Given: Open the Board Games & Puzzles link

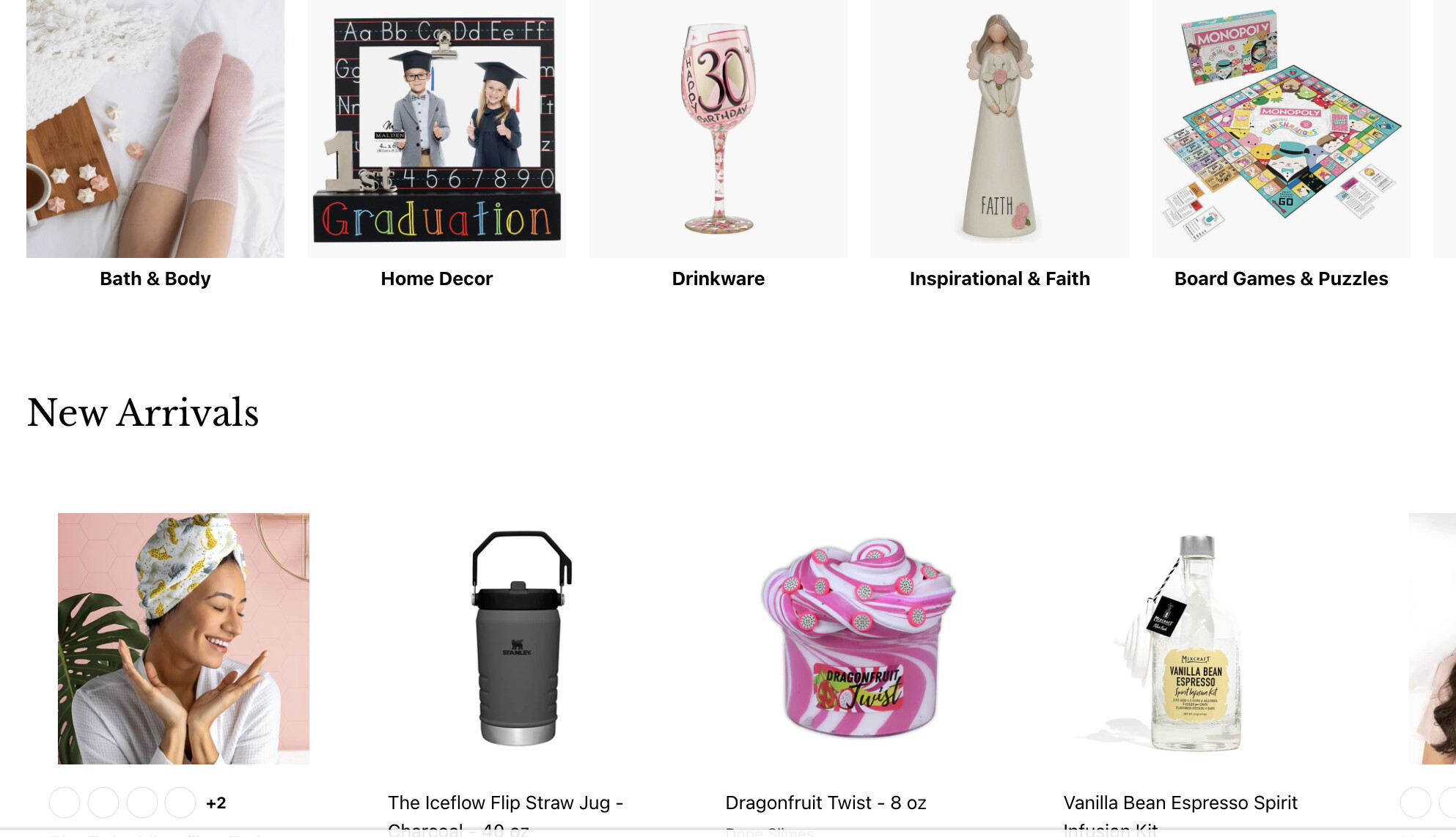Looking at the screenshot, I should [x=1282, y=279].
